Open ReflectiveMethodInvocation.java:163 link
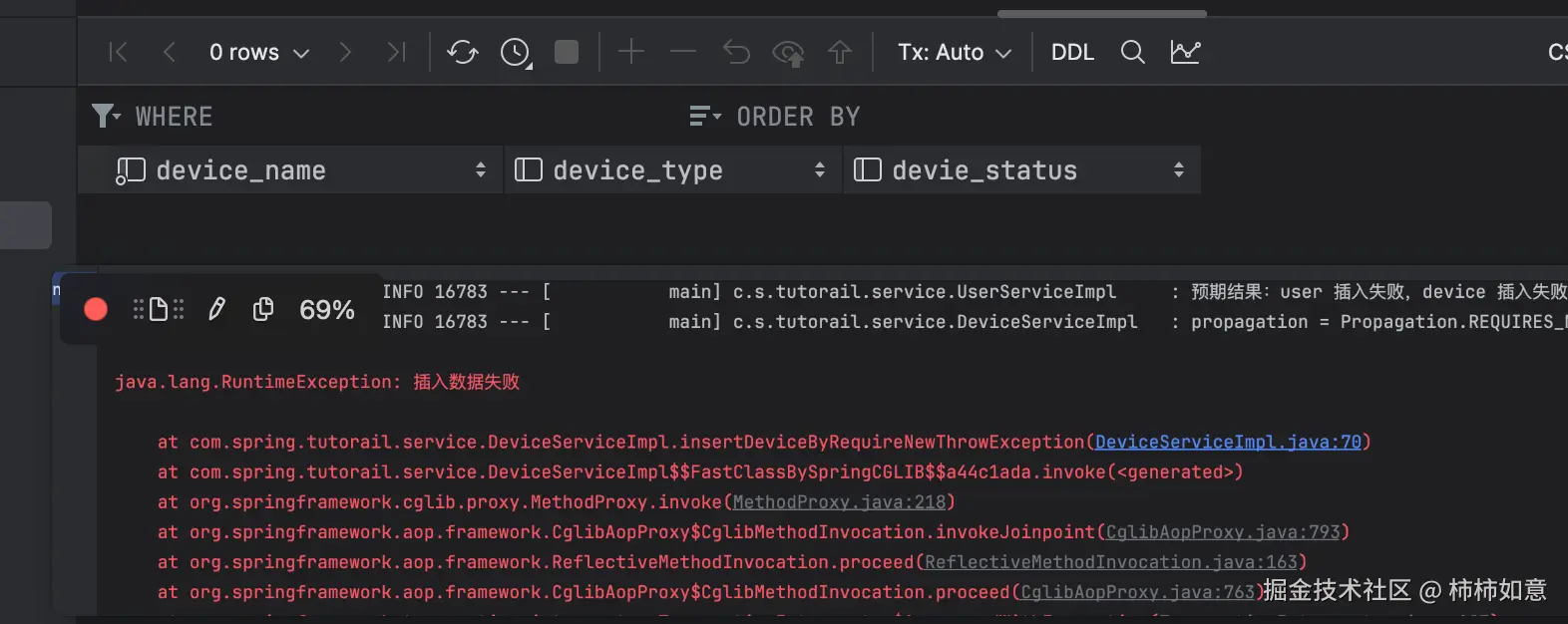 [x=1111, y=561]
